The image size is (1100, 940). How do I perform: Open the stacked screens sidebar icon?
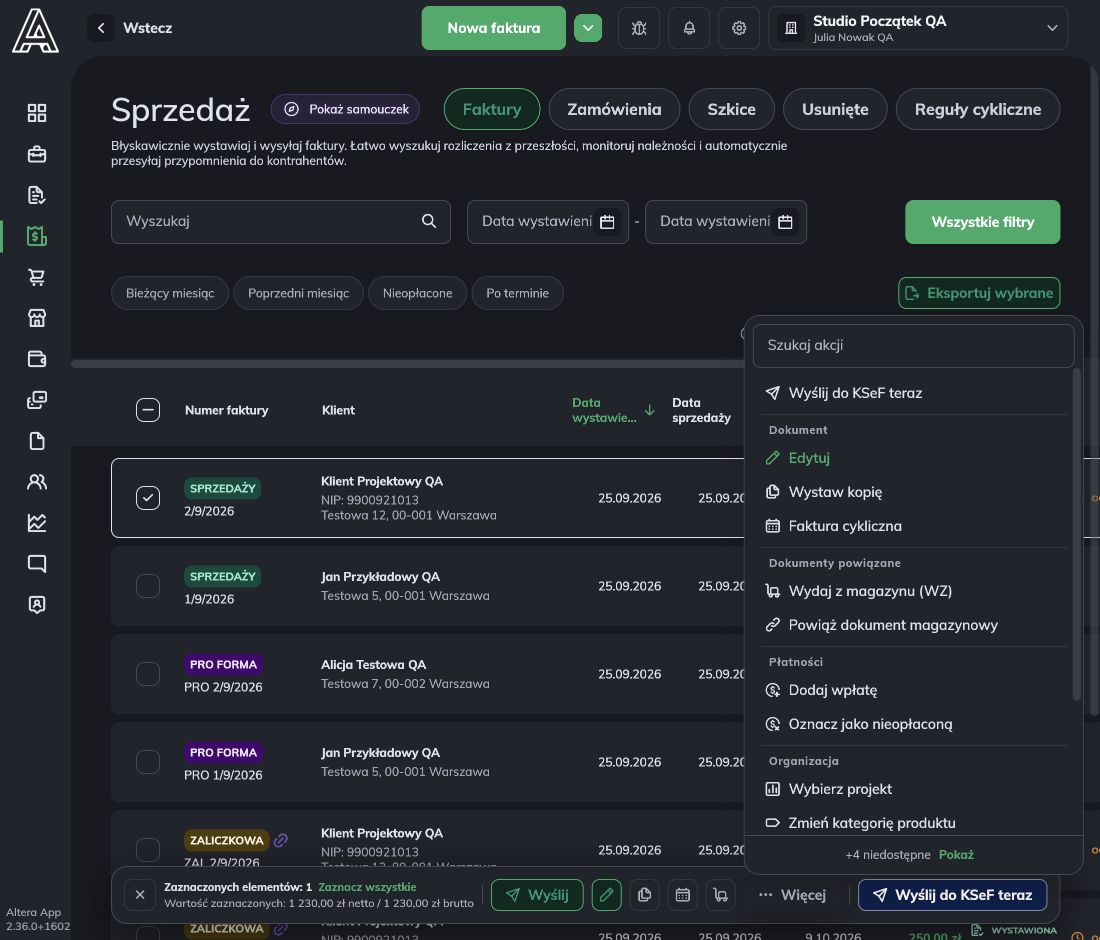[x=36, y=400]
